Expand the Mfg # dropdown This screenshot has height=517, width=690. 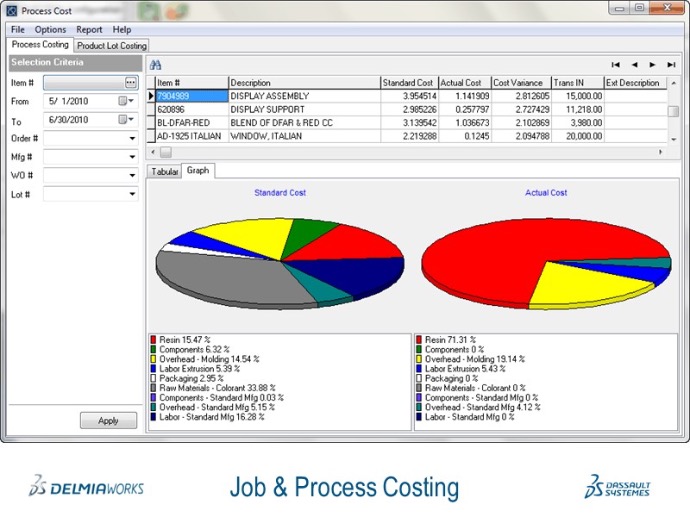pyautogui.click(x=131, y=157)
